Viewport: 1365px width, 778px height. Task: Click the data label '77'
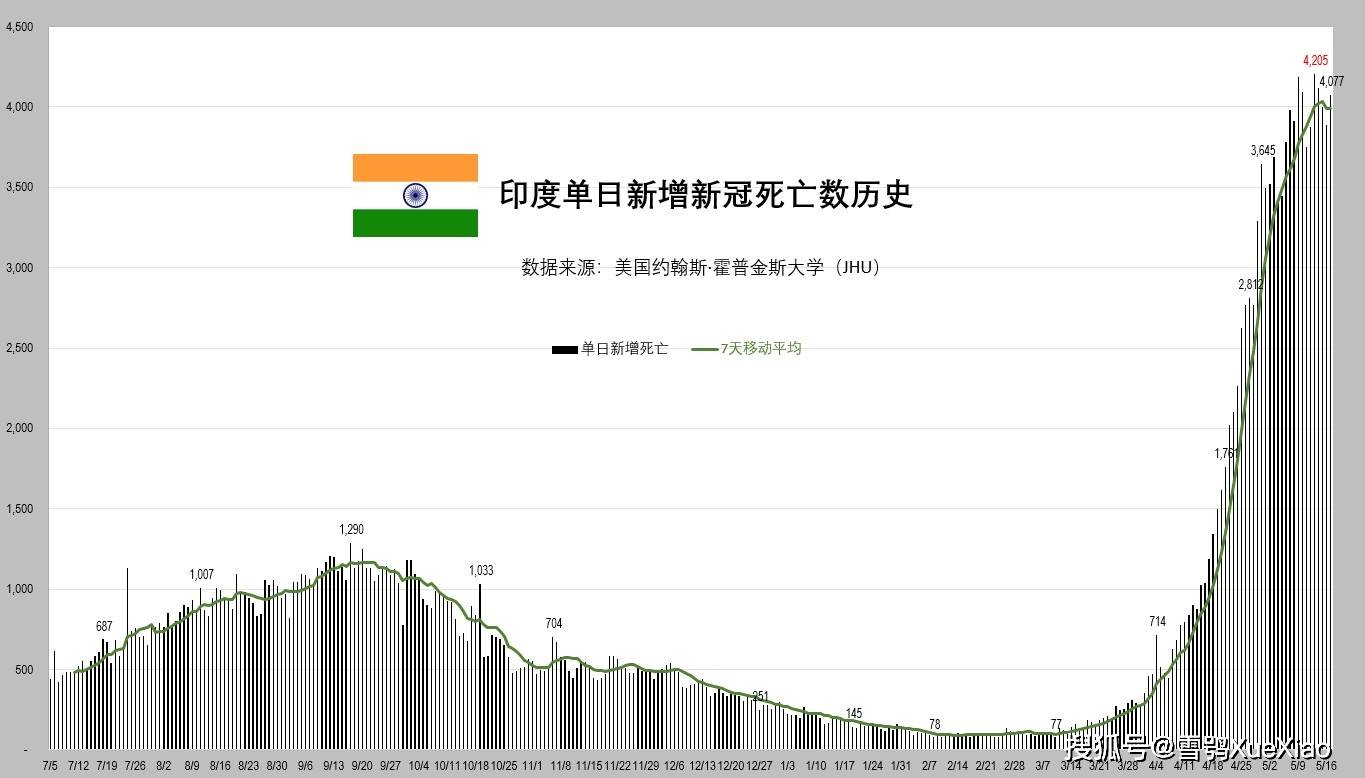1056,725
